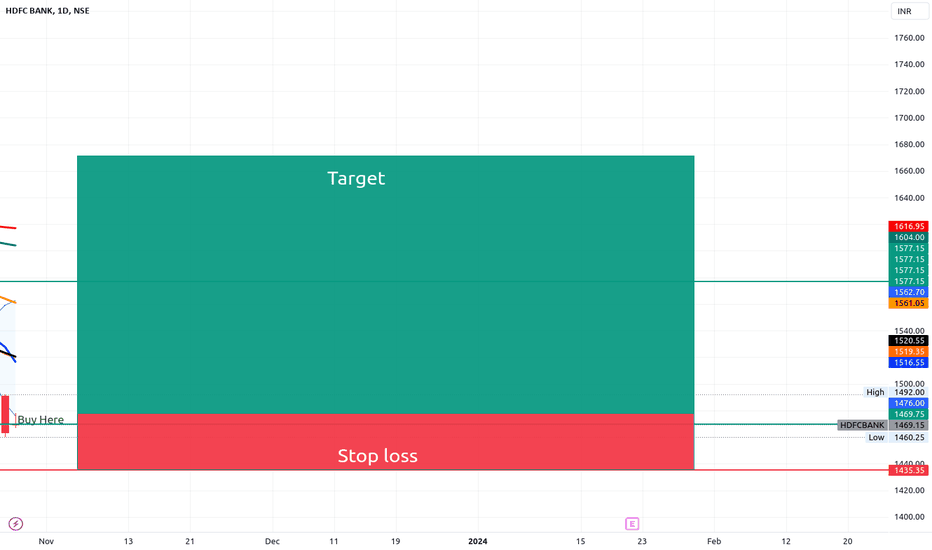
Task: Click the 2024 marker on time axis
Action: (x=478, y=541)
